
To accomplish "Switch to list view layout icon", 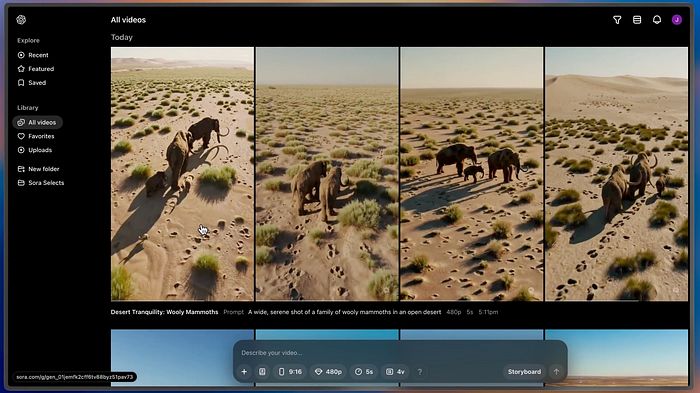I will coord(637,20).
